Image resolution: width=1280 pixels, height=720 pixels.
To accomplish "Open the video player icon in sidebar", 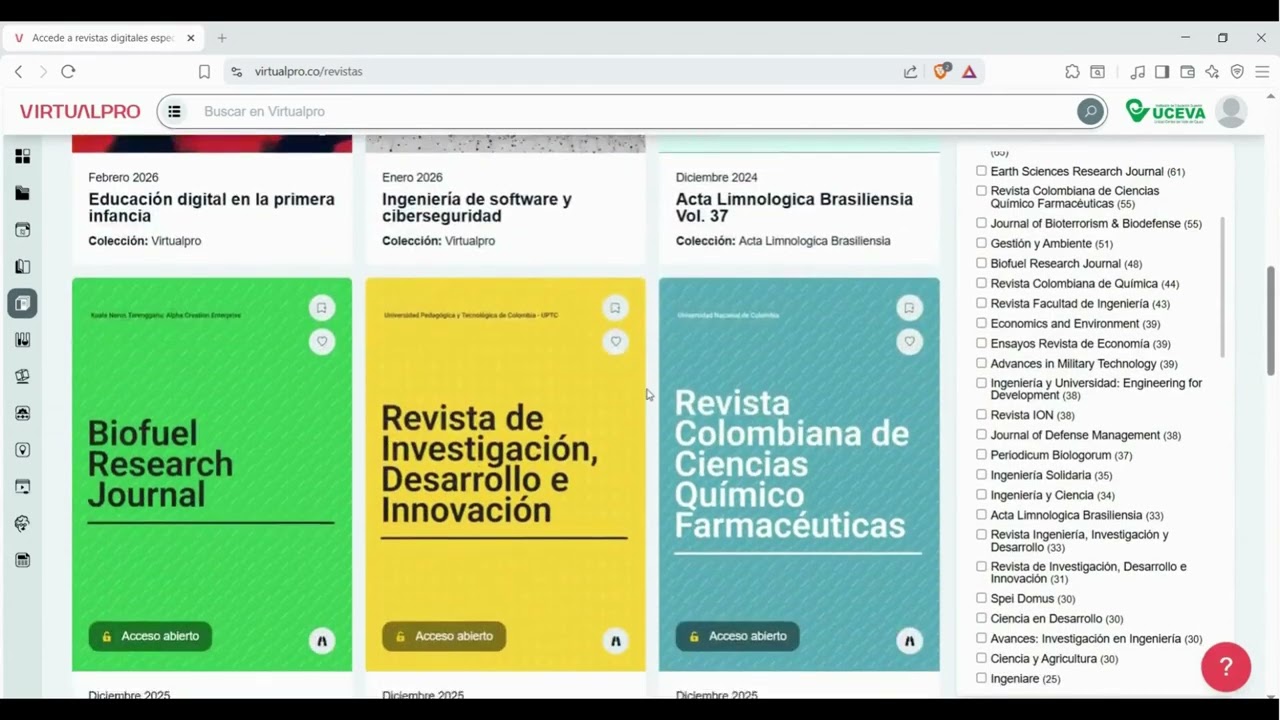I will (22, 487).
